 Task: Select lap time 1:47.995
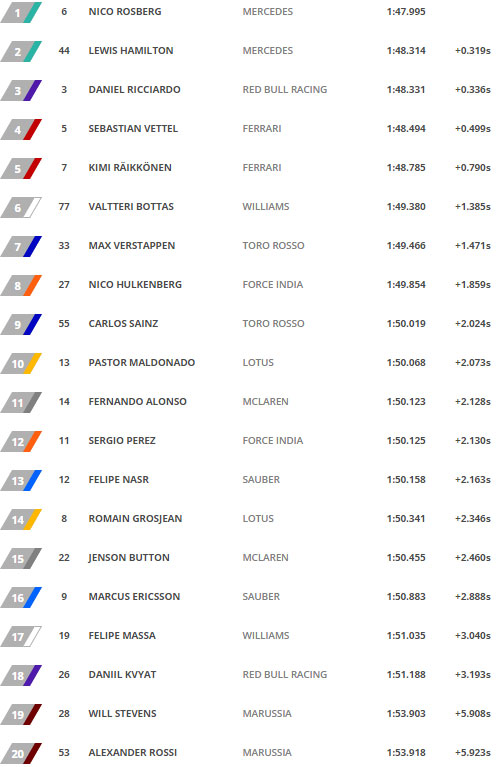point(406,12)
